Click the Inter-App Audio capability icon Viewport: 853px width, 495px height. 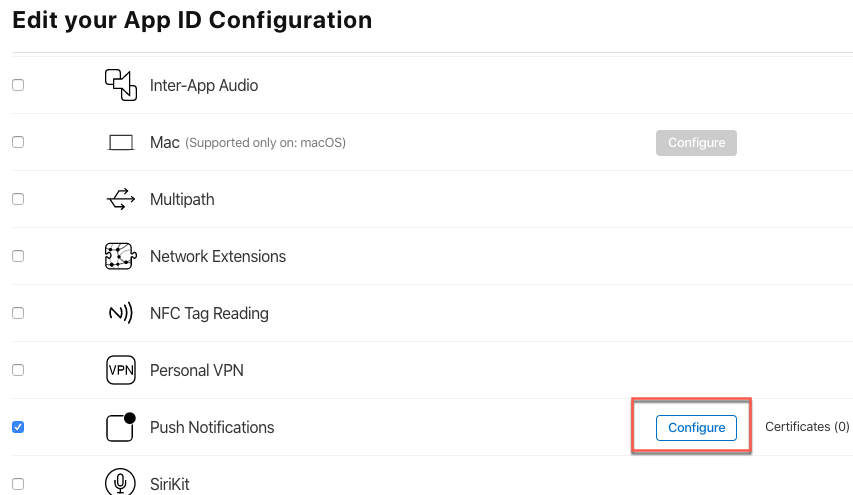point(121,85)
